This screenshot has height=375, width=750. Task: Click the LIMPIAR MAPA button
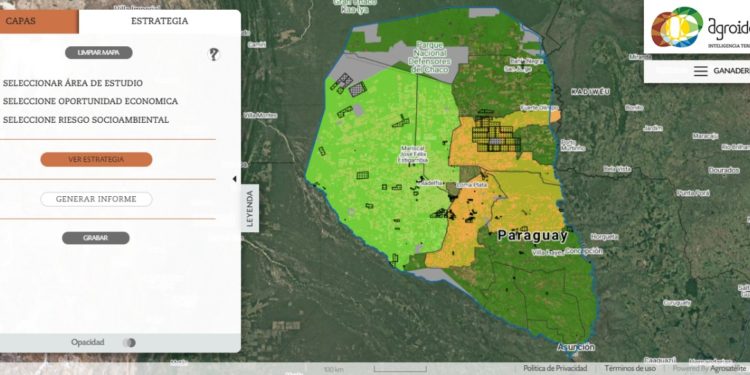point(99,53)
